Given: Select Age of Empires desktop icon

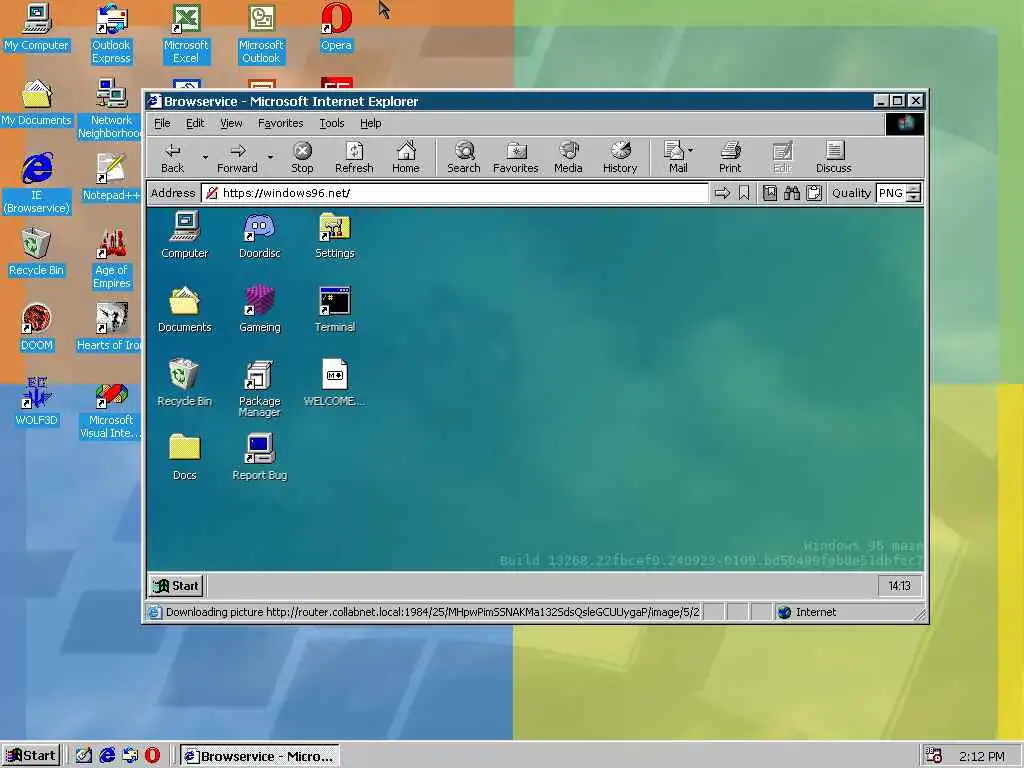Looking at the screenshot, I should tap(111, 259).
